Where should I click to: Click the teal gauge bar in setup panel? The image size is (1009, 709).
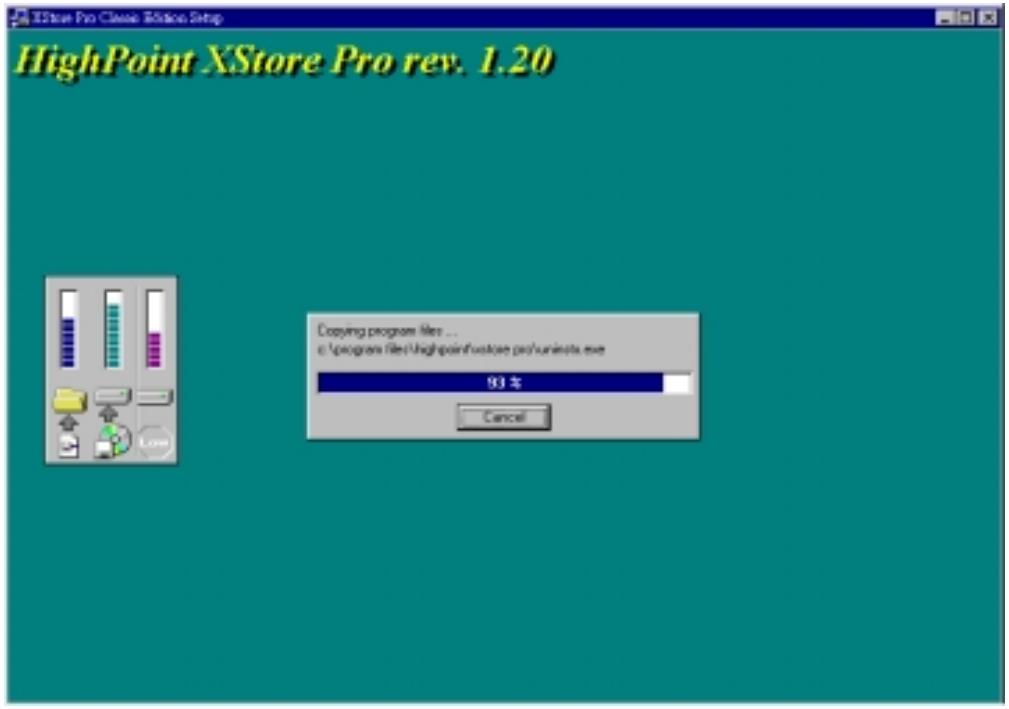pos(113,329)
